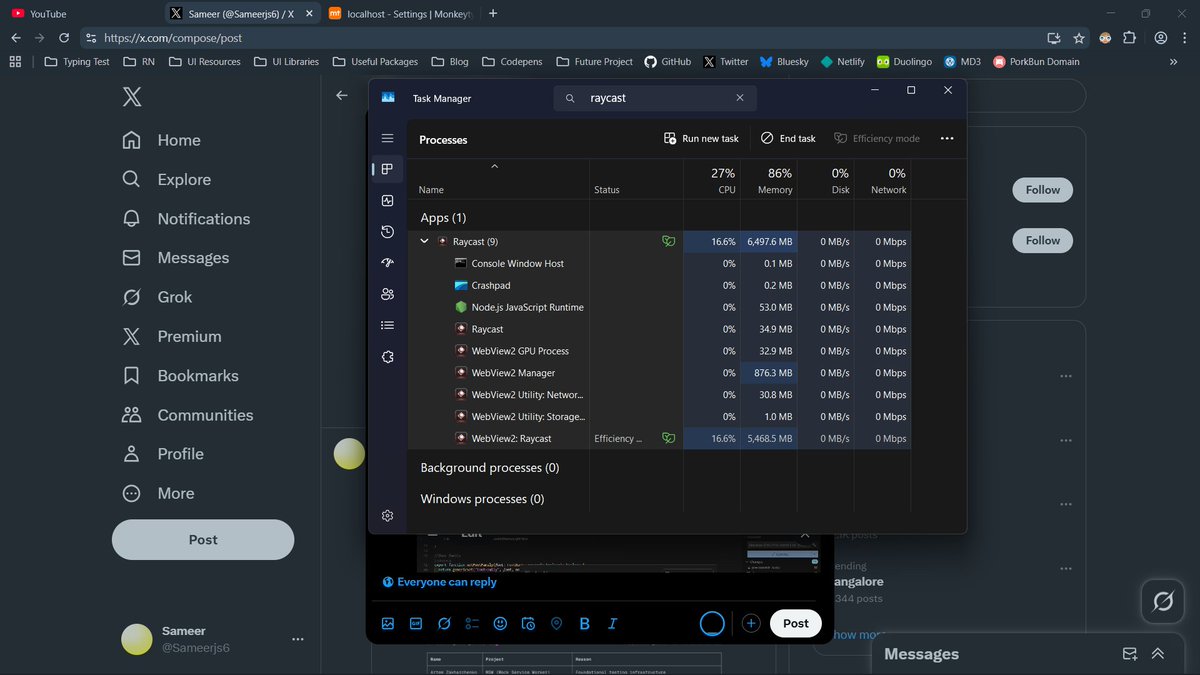Open Details icon in Task Manager sidebar
Screen dimensions: 1200x675
click(x=388, y=325)
